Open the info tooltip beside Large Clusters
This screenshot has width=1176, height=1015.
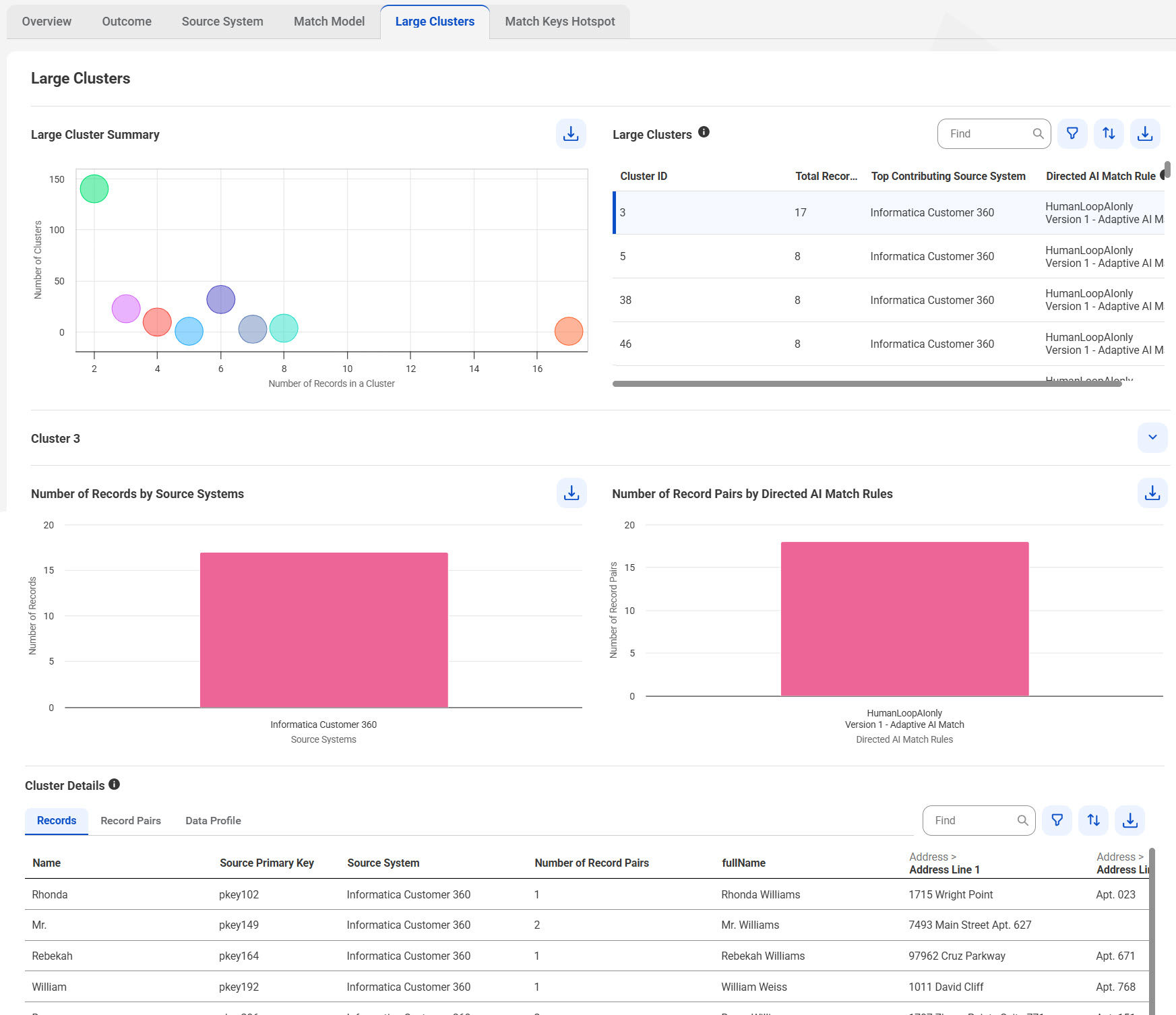(x=704, y=132)
